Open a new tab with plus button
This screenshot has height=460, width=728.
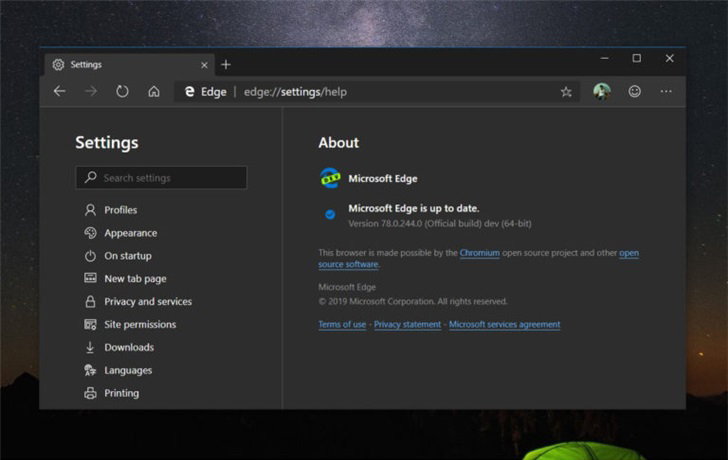(x=226, y=64)
